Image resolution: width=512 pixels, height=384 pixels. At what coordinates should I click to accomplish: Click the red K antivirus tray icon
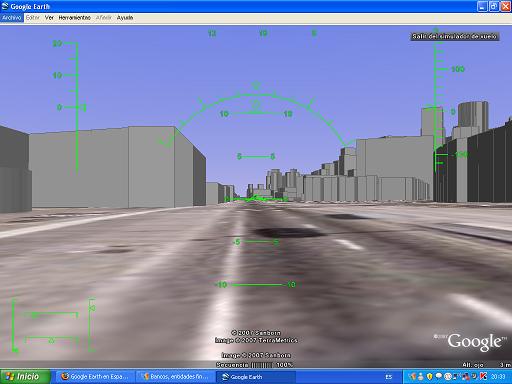pos(483,376)
